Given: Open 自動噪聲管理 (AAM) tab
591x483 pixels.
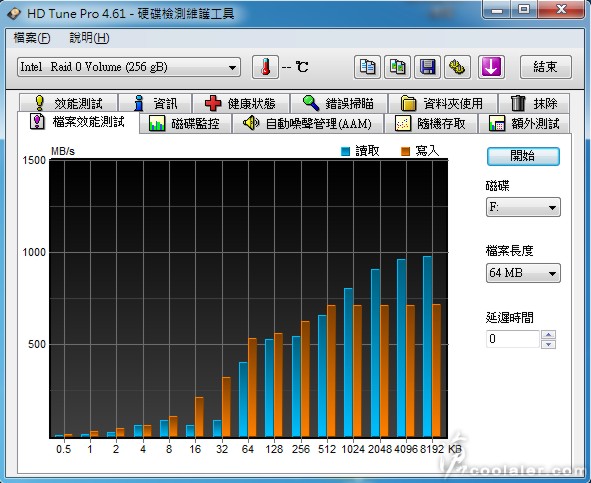Looking at the screenshot, I should pyautogui.click(x=308, y=124).
